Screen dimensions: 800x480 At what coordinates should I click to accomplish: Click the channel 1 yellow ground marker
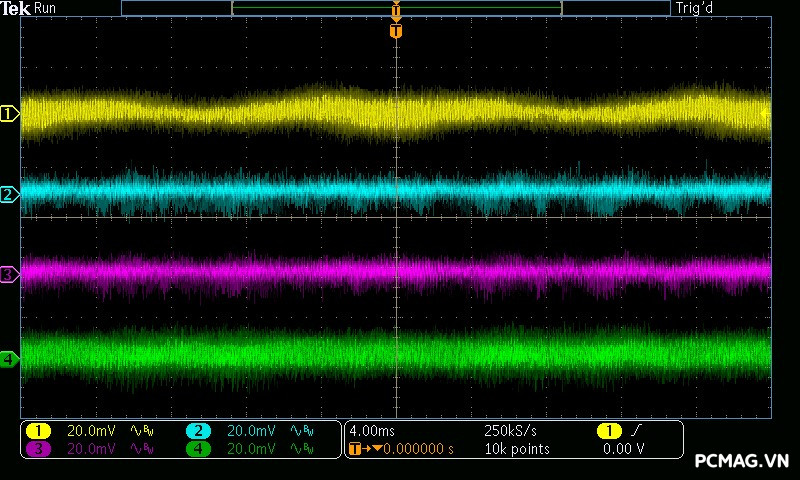(x=10, y=115)
